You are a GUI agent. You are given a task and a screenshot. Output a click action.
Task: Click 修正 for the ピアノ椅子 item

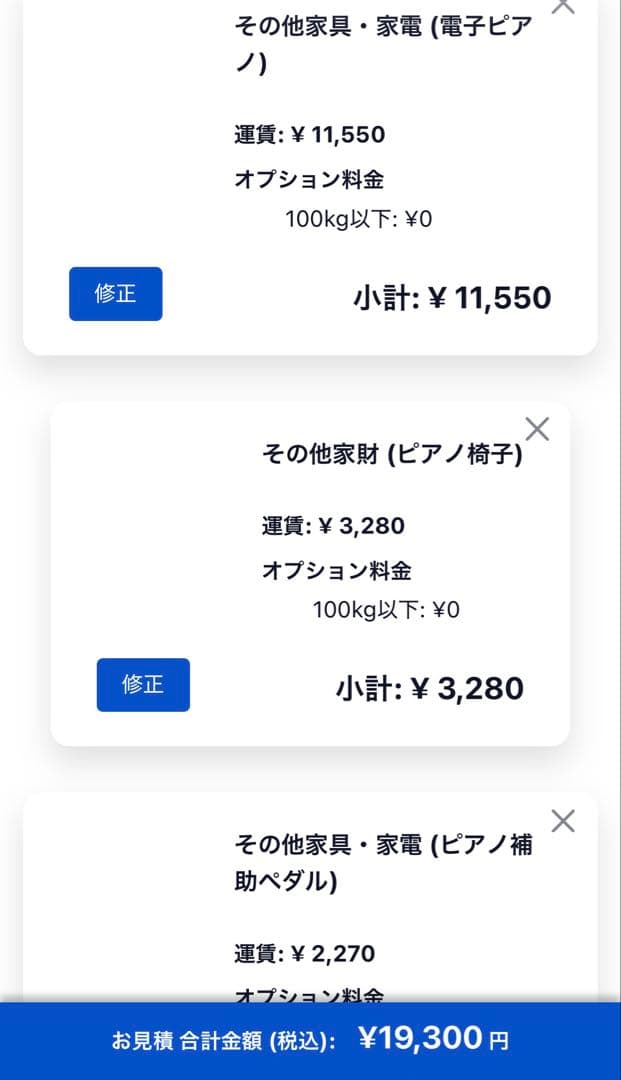tap(143, 685)
